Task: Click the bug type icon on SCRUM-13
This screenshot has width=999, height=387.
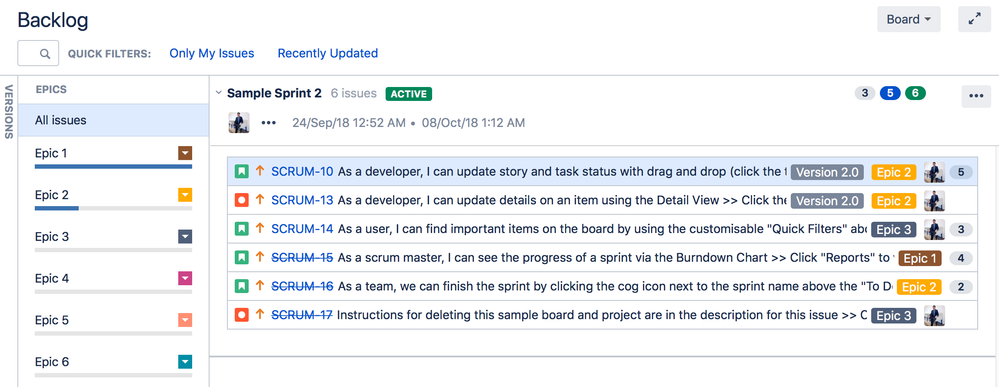Action: pyautogui.click(x=241, y=200)
